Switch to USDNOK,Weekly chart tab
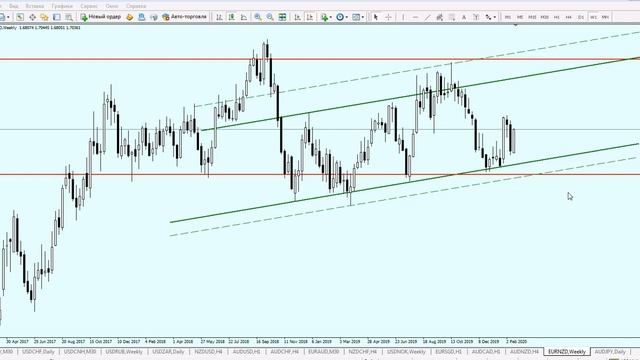The image size is (640, 360). pyautogui.click(x=406, y=351)
